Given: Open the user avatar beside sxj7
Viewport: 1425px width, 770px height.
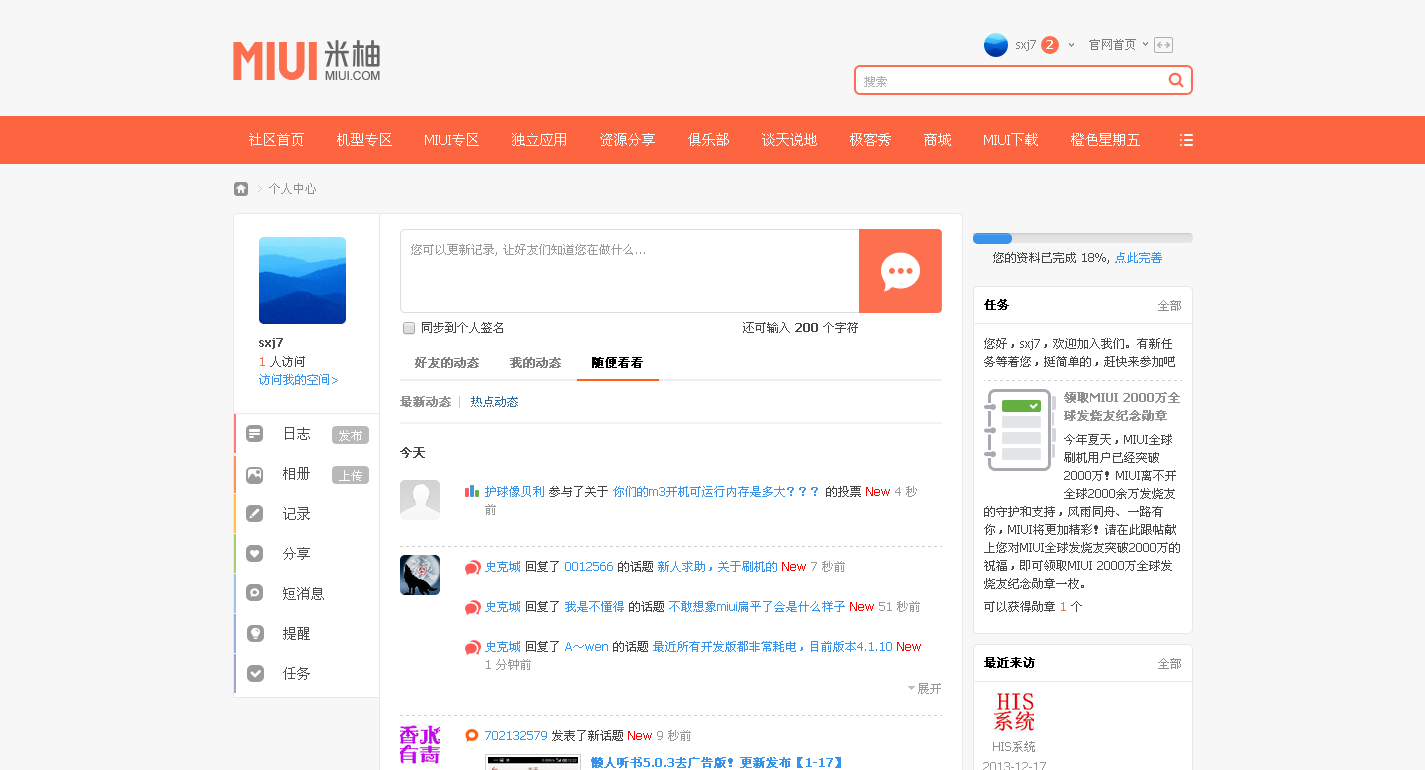Looking at the screenshot, I should pos(995,45).
